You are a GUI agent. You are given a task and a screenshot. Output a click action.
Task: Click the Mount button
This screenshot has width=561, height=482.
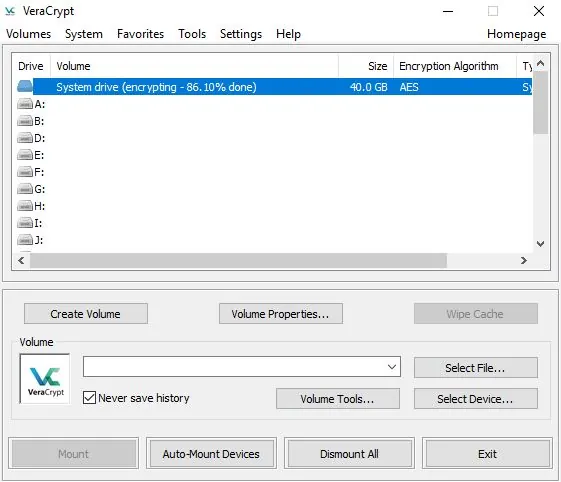click(x=73, y=454)
